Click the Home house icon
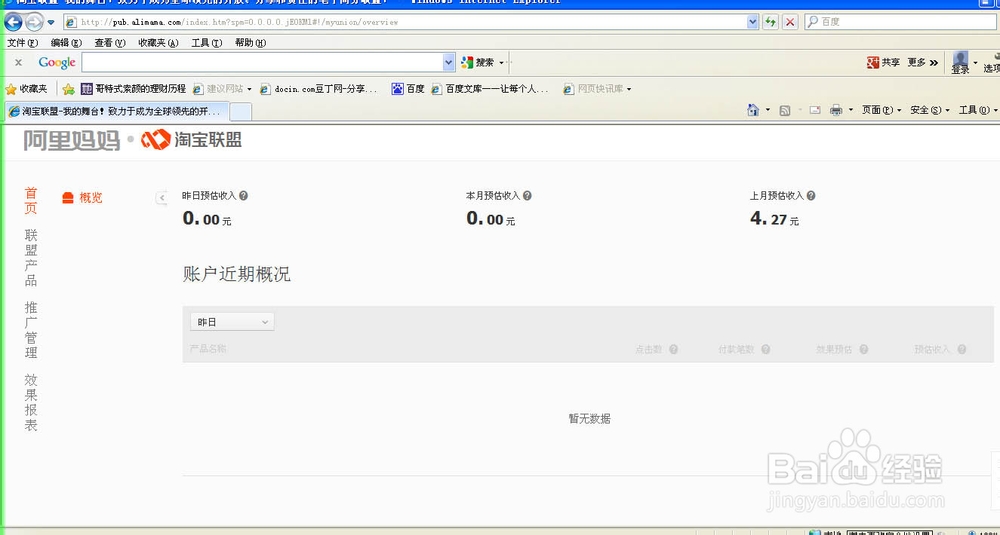The width and height of the screenshot is (1000, 535). (753, 110)
